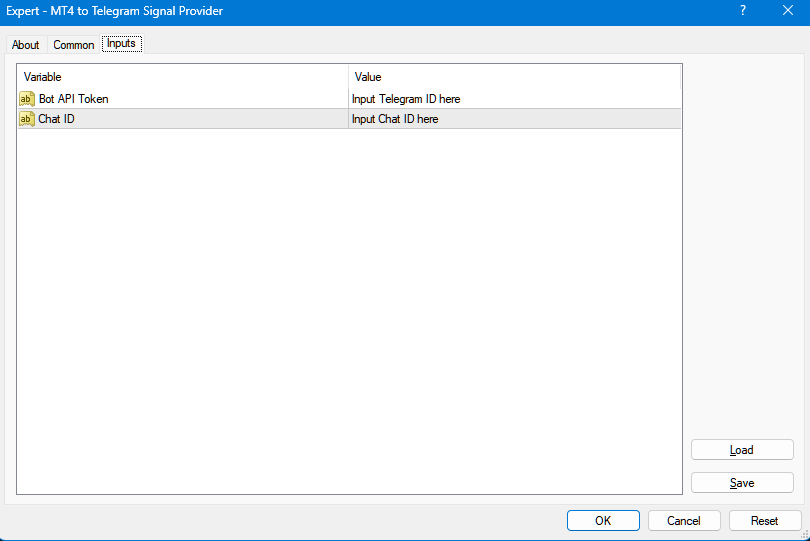Open the Common tab
810x541 pixels.
click(74, 45)
